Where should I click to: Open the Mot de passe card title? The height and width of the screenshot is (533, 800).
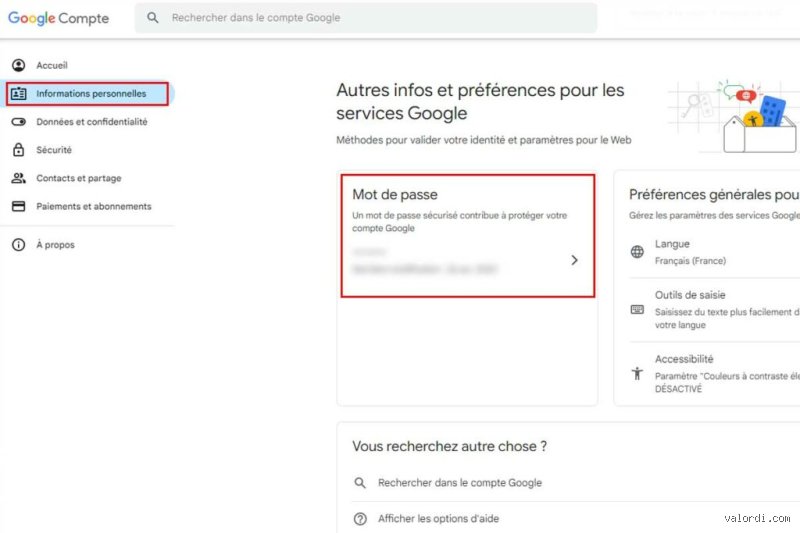[x=394, y=194]
